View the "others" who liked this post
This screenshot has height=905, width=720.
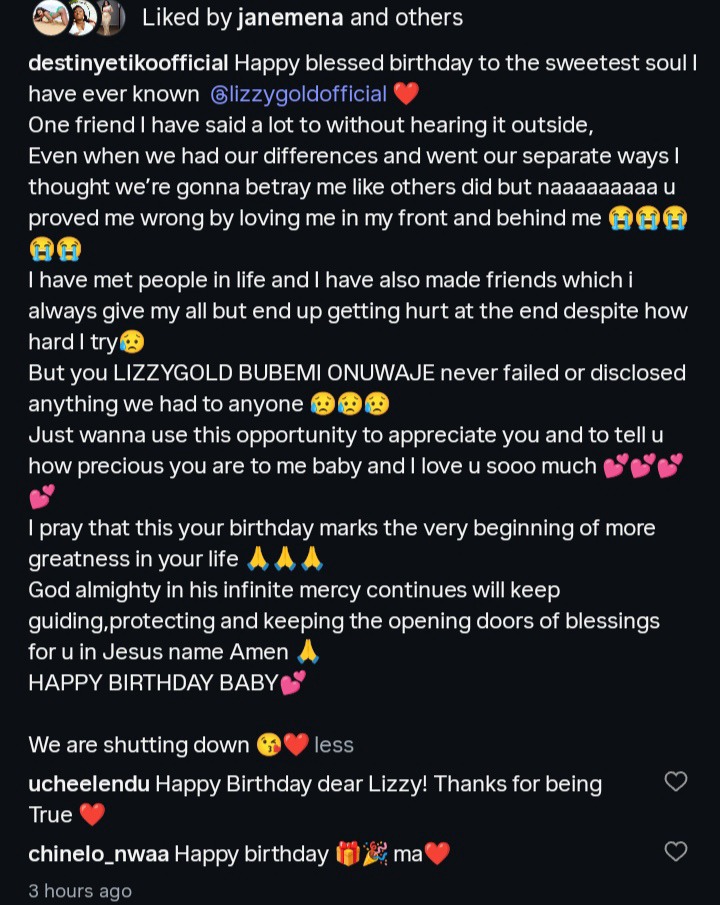pyautogui.click(x=432, y=17)
